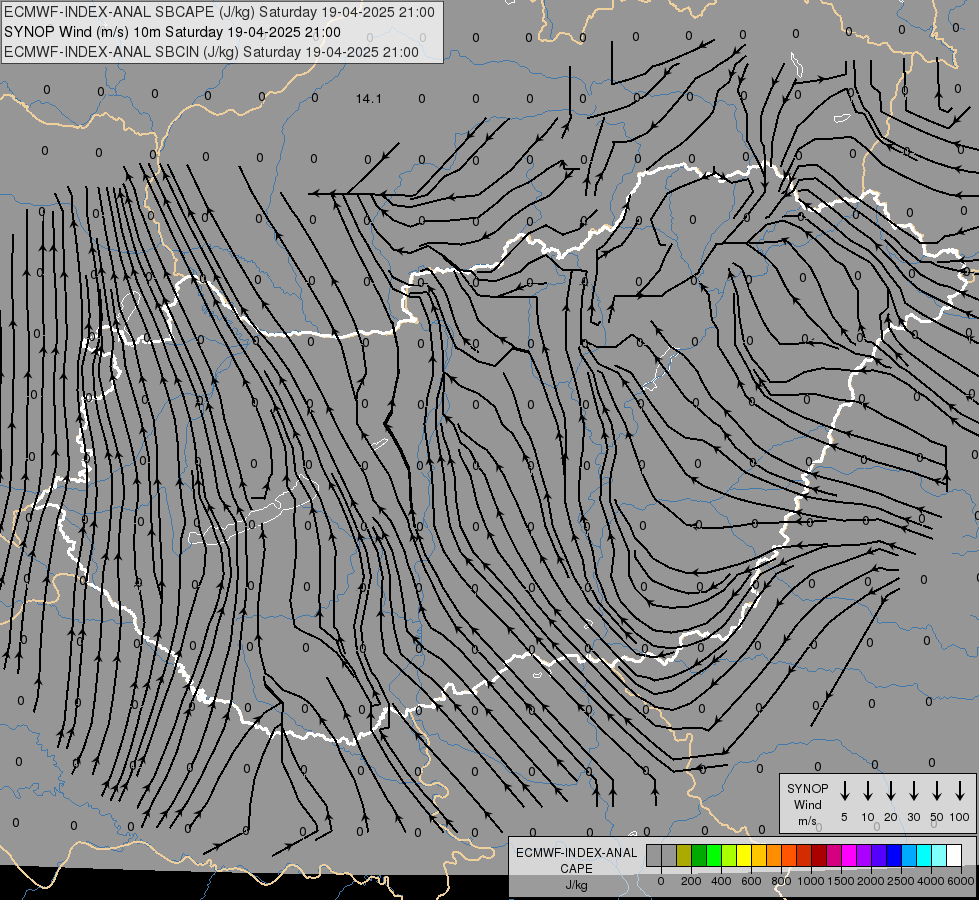Select the dark green CAPE legend swatch
Viewport: 979px width, 900px height.
click(x=699, y=855)
